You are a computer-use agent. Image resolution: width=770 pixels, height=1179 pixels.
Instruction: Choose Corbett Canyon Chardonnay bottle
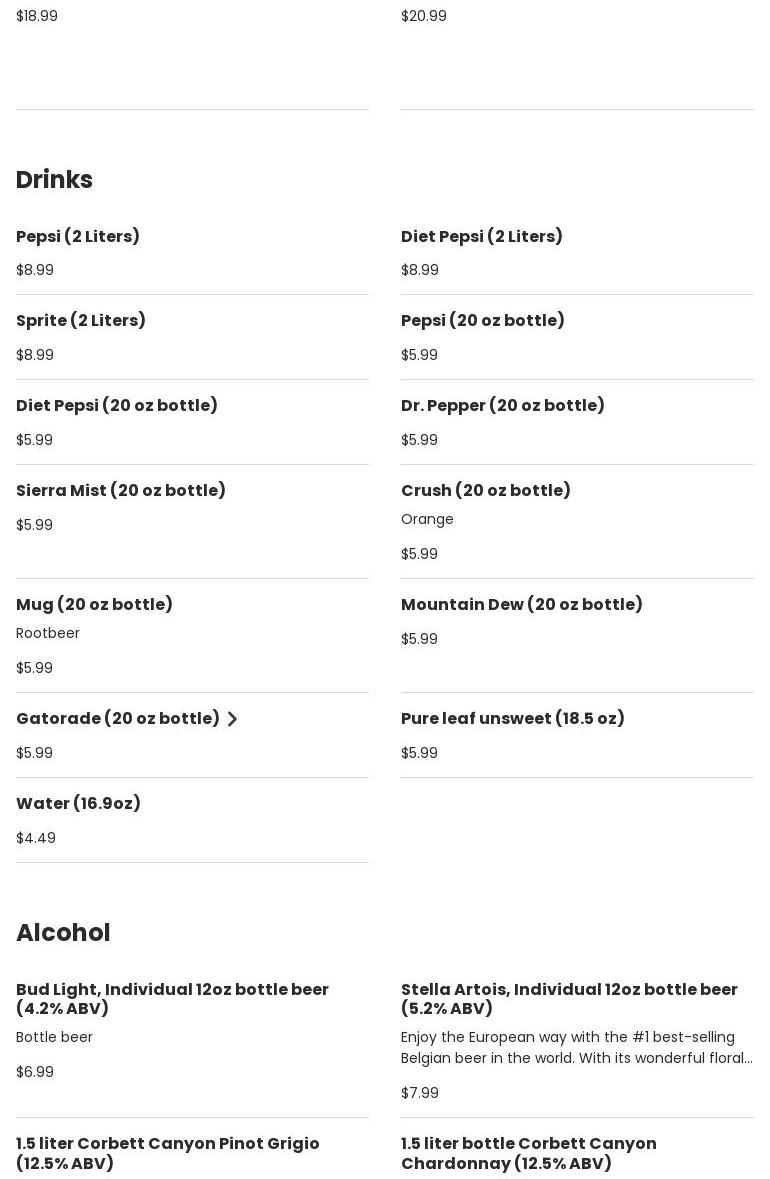pos(529,1153)
